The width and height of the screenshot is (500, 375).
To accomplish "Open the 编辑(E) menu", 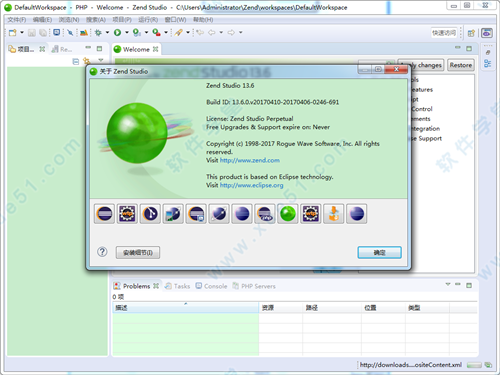I will (x=42, y=20).
